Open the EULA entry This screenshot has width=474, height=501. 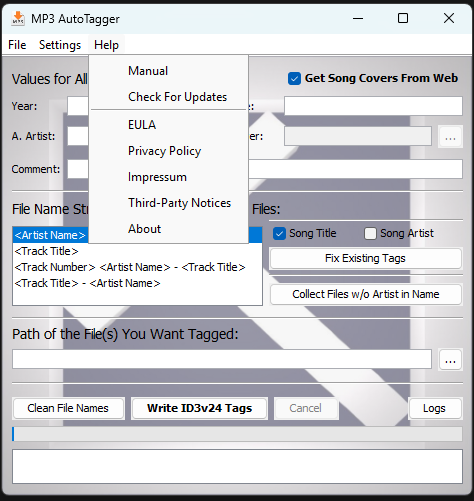click(169, 125)
